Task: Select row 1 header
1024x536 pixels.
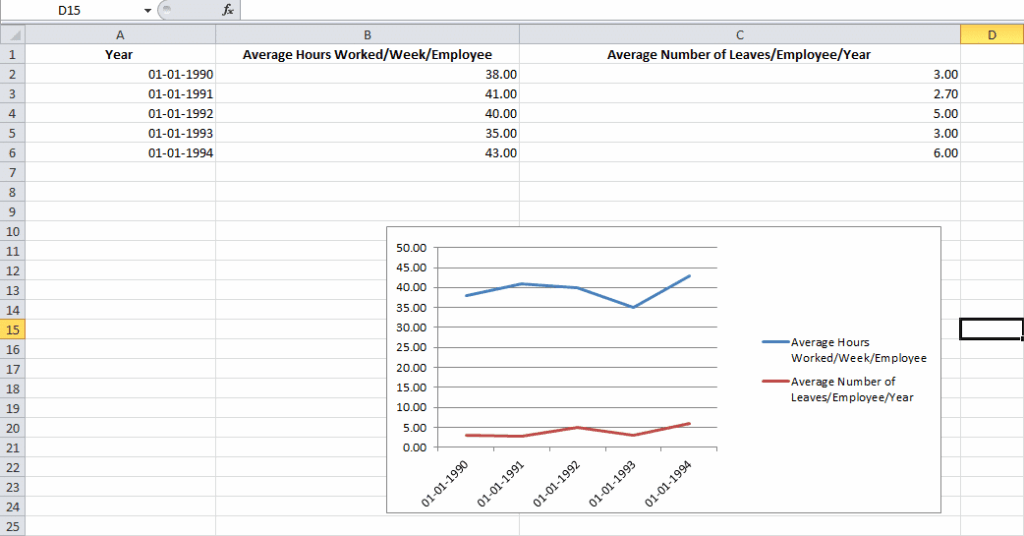Action: [12, 54]
